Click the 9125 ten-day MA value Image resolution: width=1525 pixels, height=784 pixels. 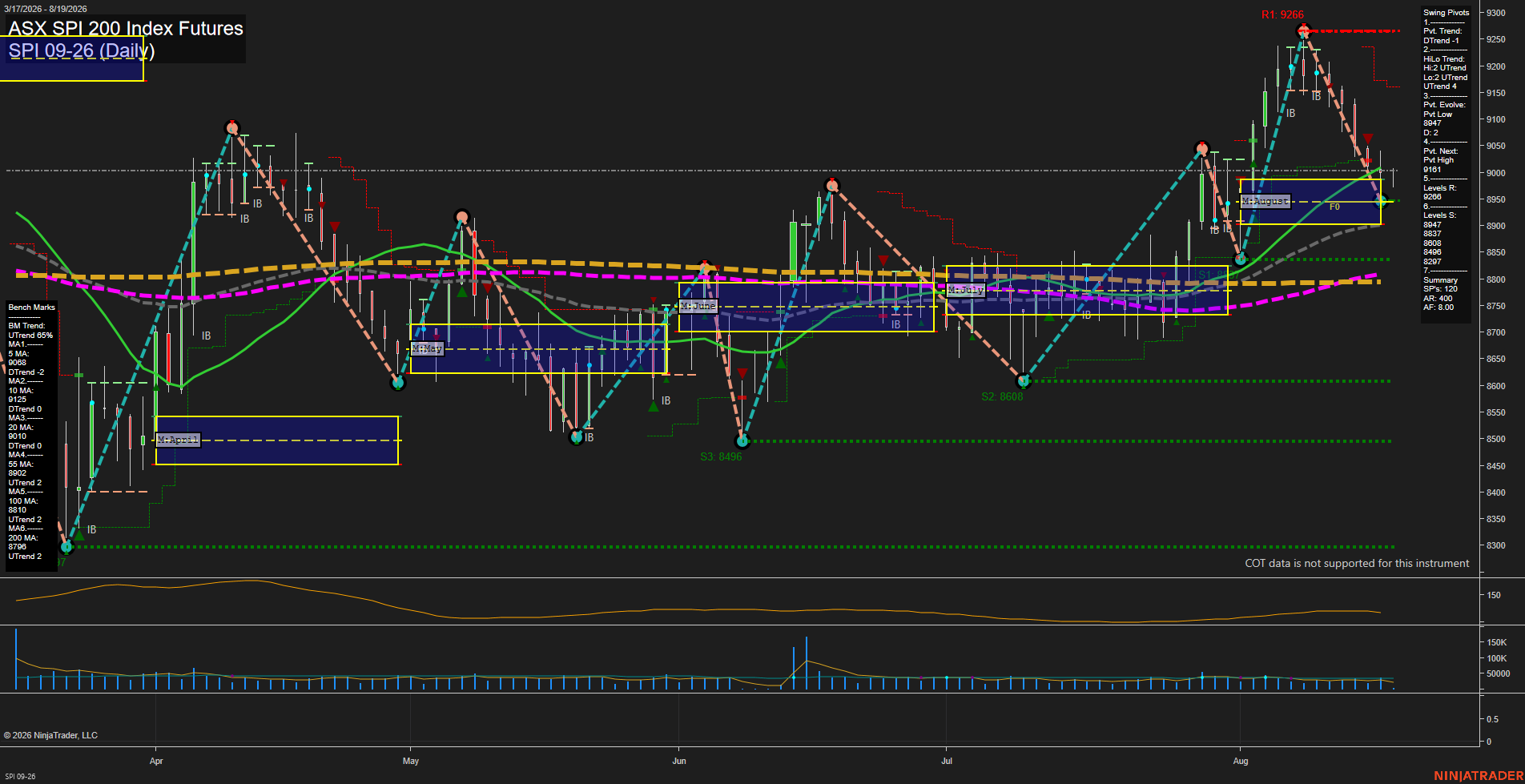[18, 400]
